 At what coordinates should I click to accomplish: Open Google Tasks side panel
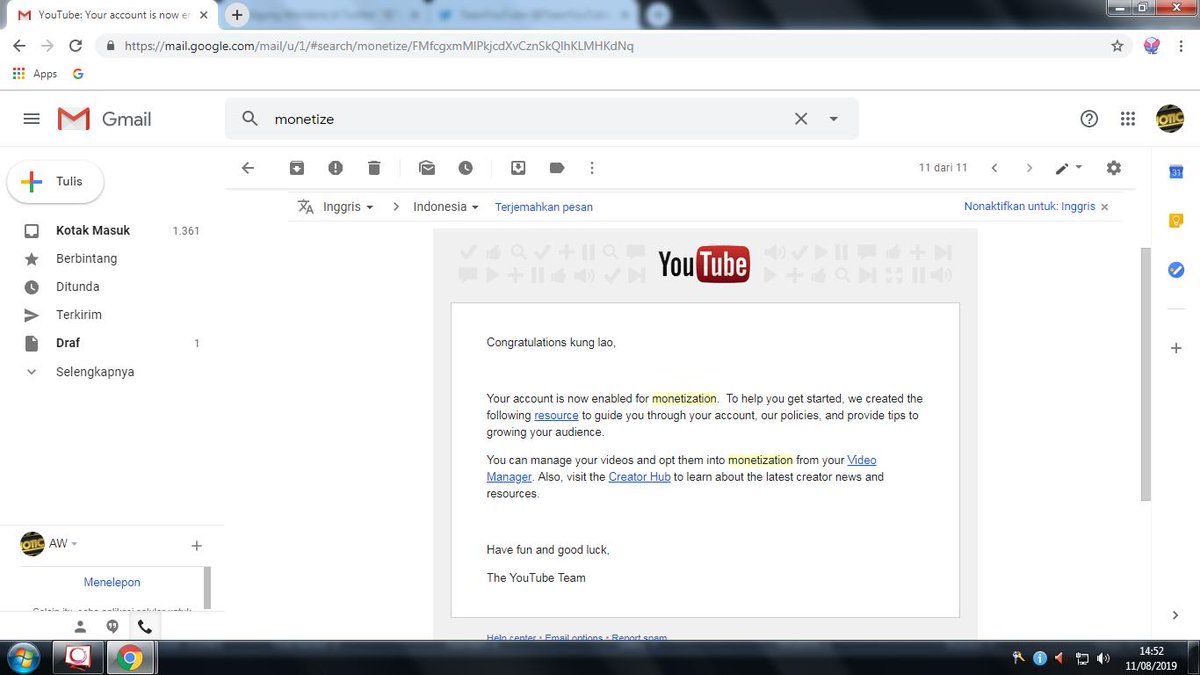point(1176,270)
